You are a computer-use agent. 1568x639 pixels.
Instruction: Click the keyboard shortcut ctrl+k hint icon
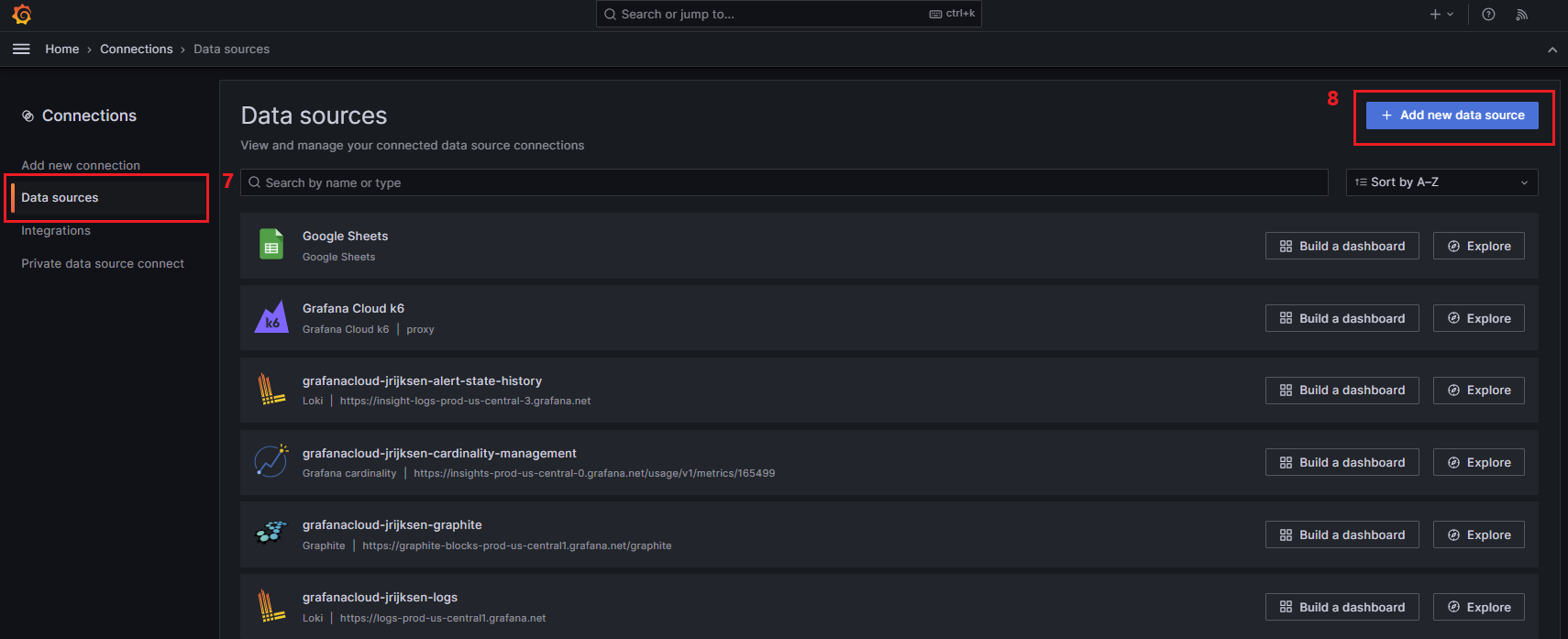tap(935, 14)
